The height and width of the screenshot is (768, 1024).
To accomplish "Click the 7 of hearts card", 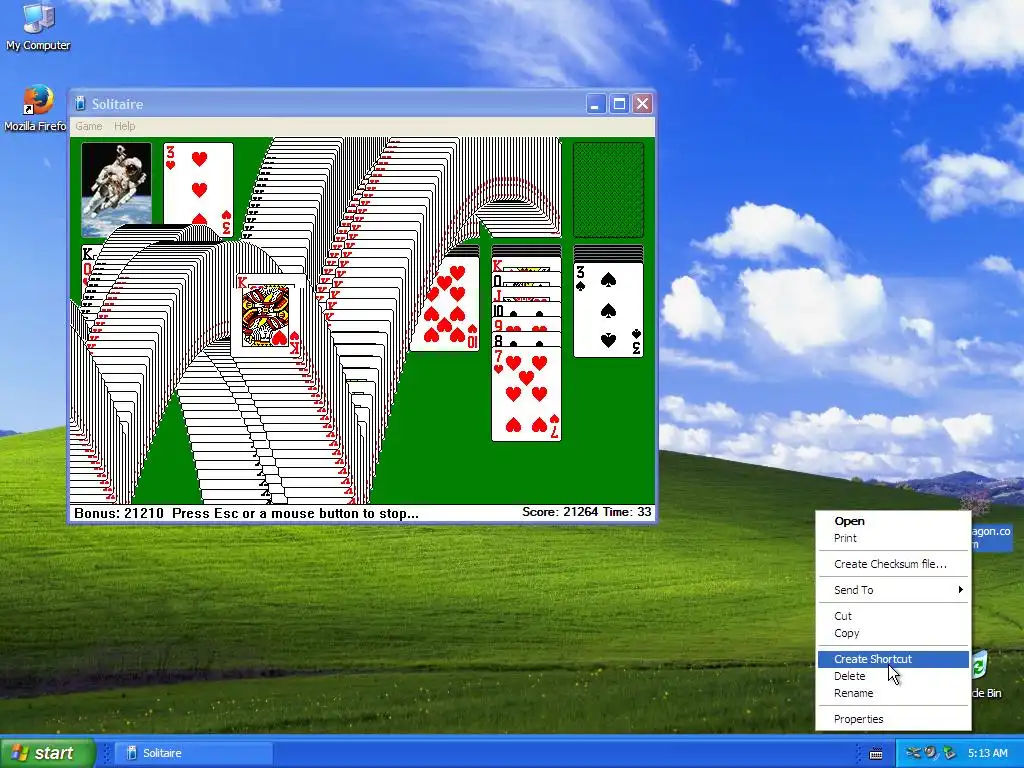I will [526, 394].
